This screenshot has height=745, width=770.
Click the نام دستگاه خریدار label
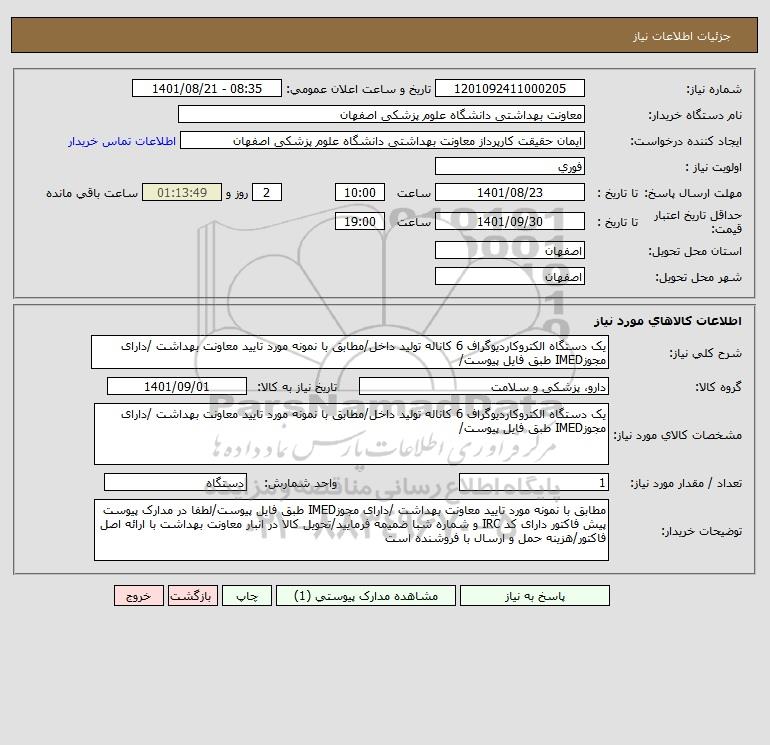(695, 115)
